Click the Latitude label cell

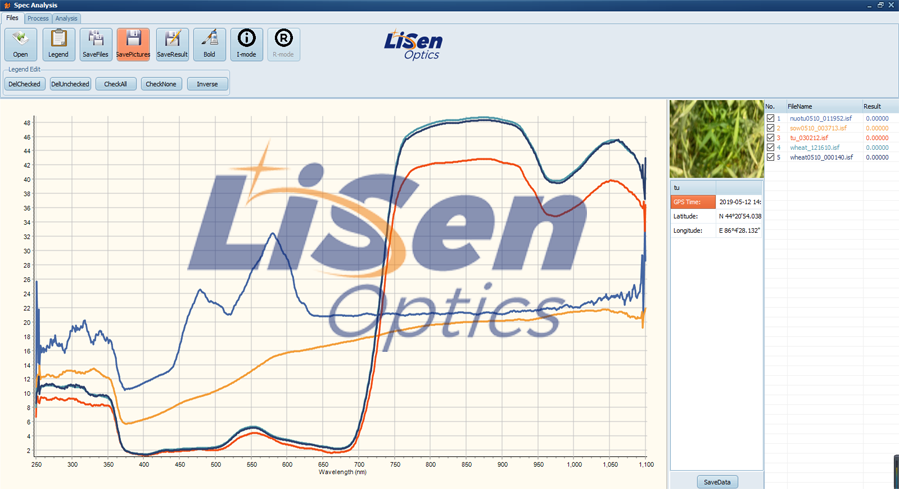pos(693,216)
